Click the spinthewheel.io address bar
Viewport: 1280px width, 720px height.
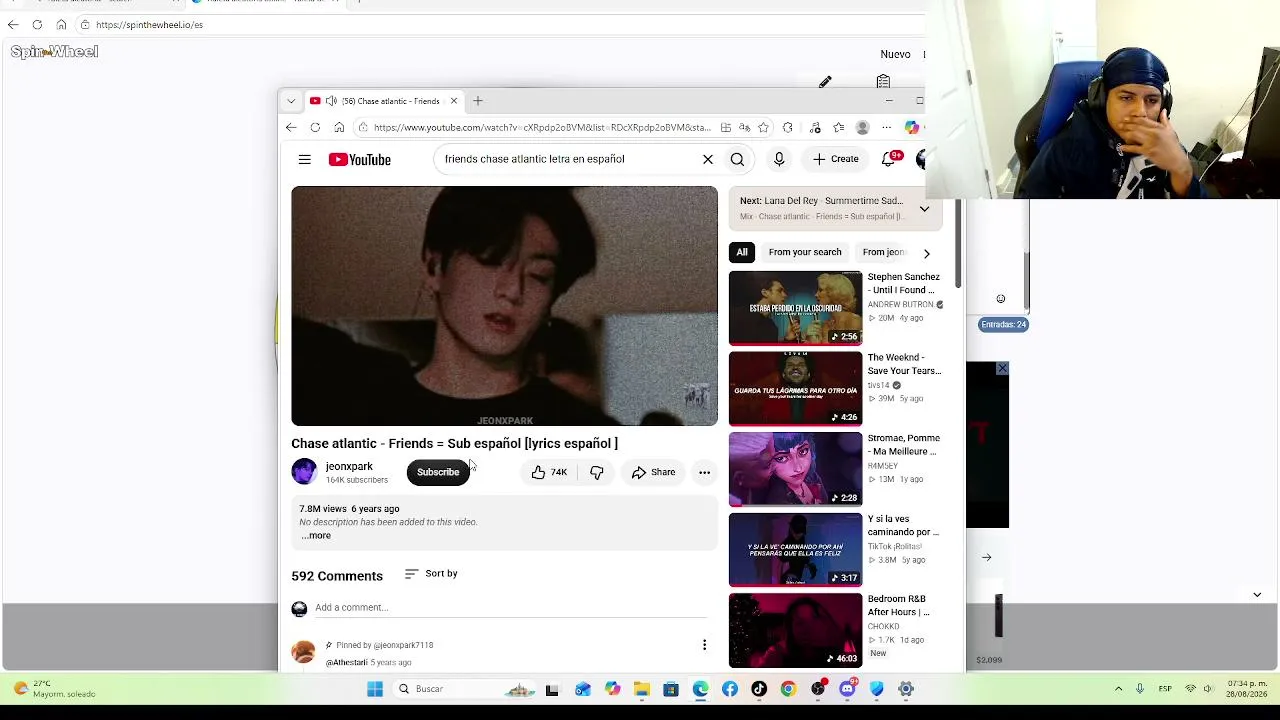[149, 25]
